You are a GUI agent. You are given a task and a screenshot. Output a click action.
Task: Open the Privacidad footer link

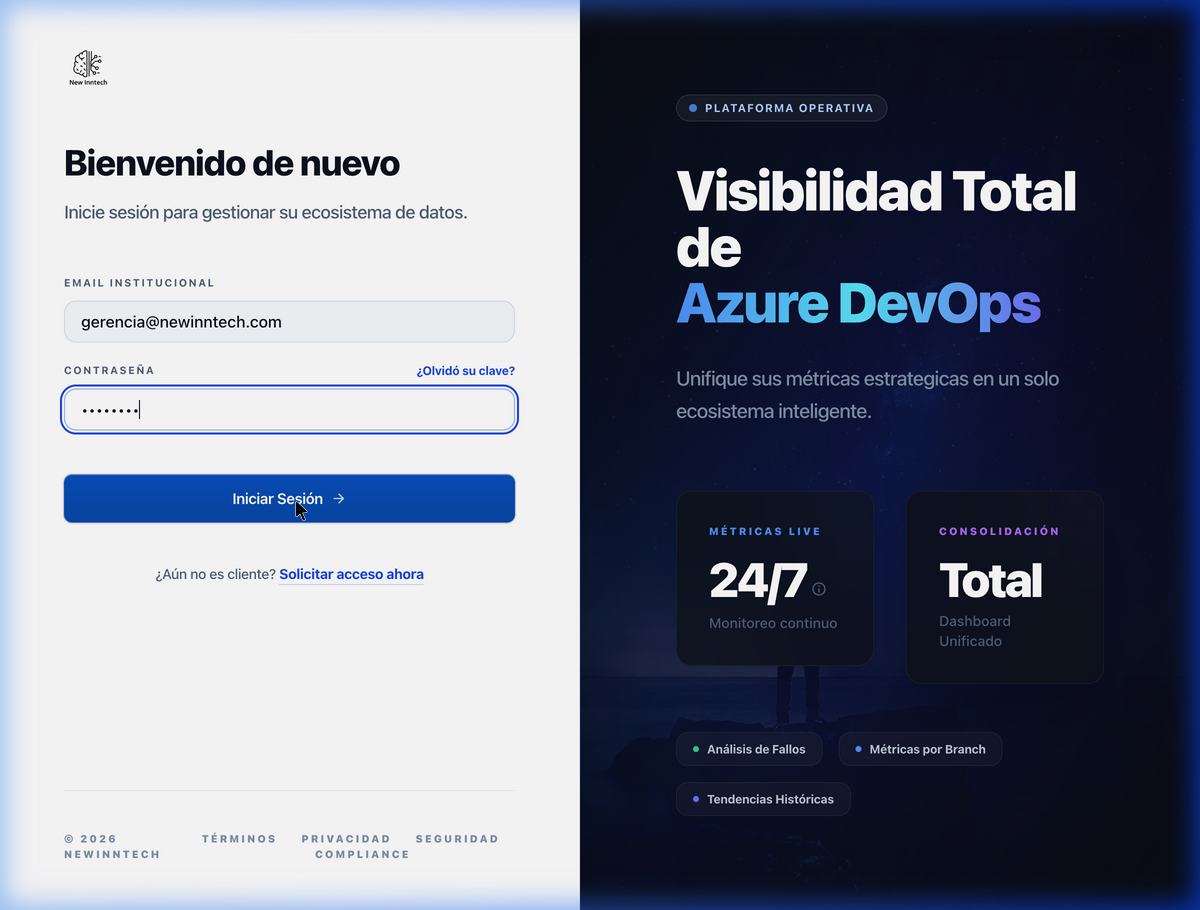coord(346,839)
